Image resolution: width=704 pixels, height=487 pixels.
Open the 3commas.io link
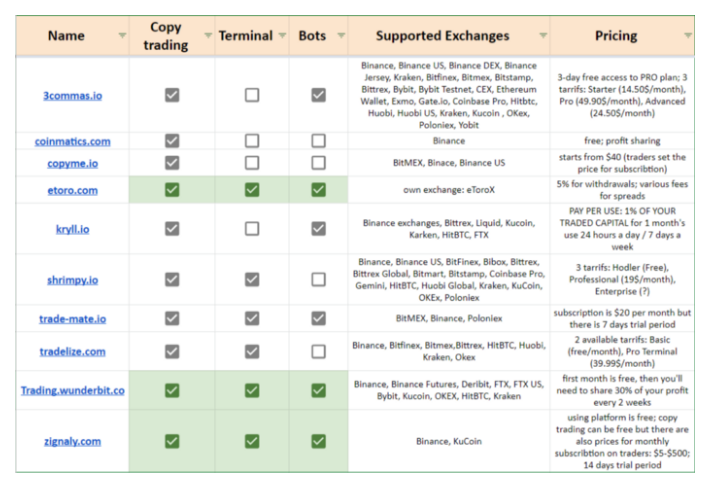click(71, 95)
